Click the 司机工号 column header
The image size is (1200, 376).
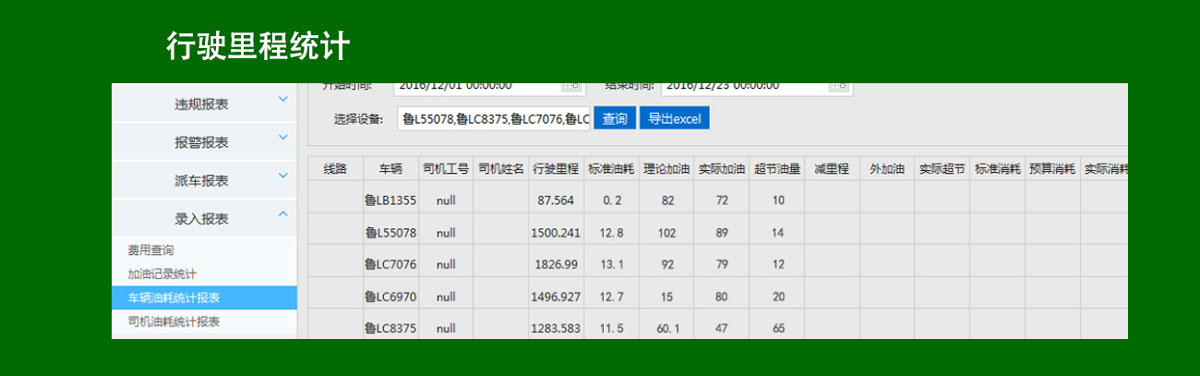pyautogui.click(x=446, y=169)
